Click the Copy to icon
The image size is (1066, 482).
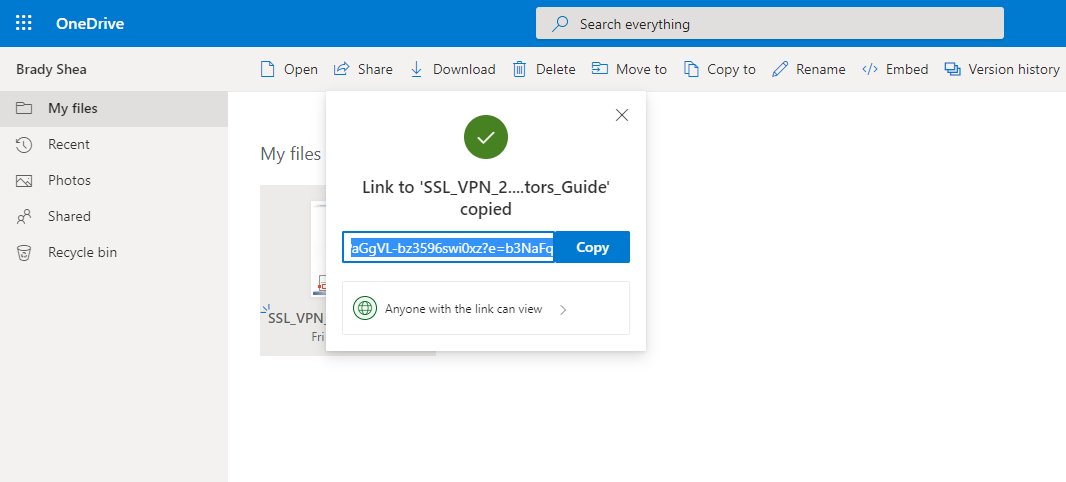691,69
